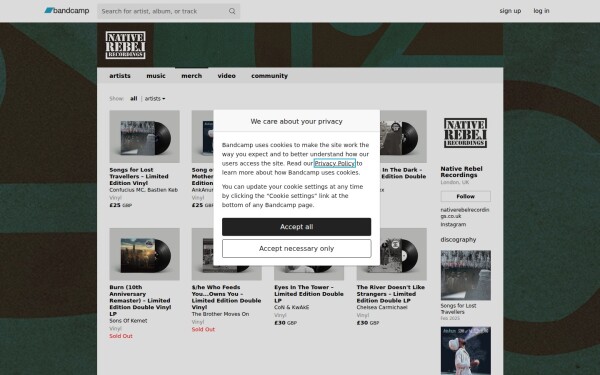600x375 pixels.
Task: Click the Sold Out label under Burn
Action: (121, 336)
